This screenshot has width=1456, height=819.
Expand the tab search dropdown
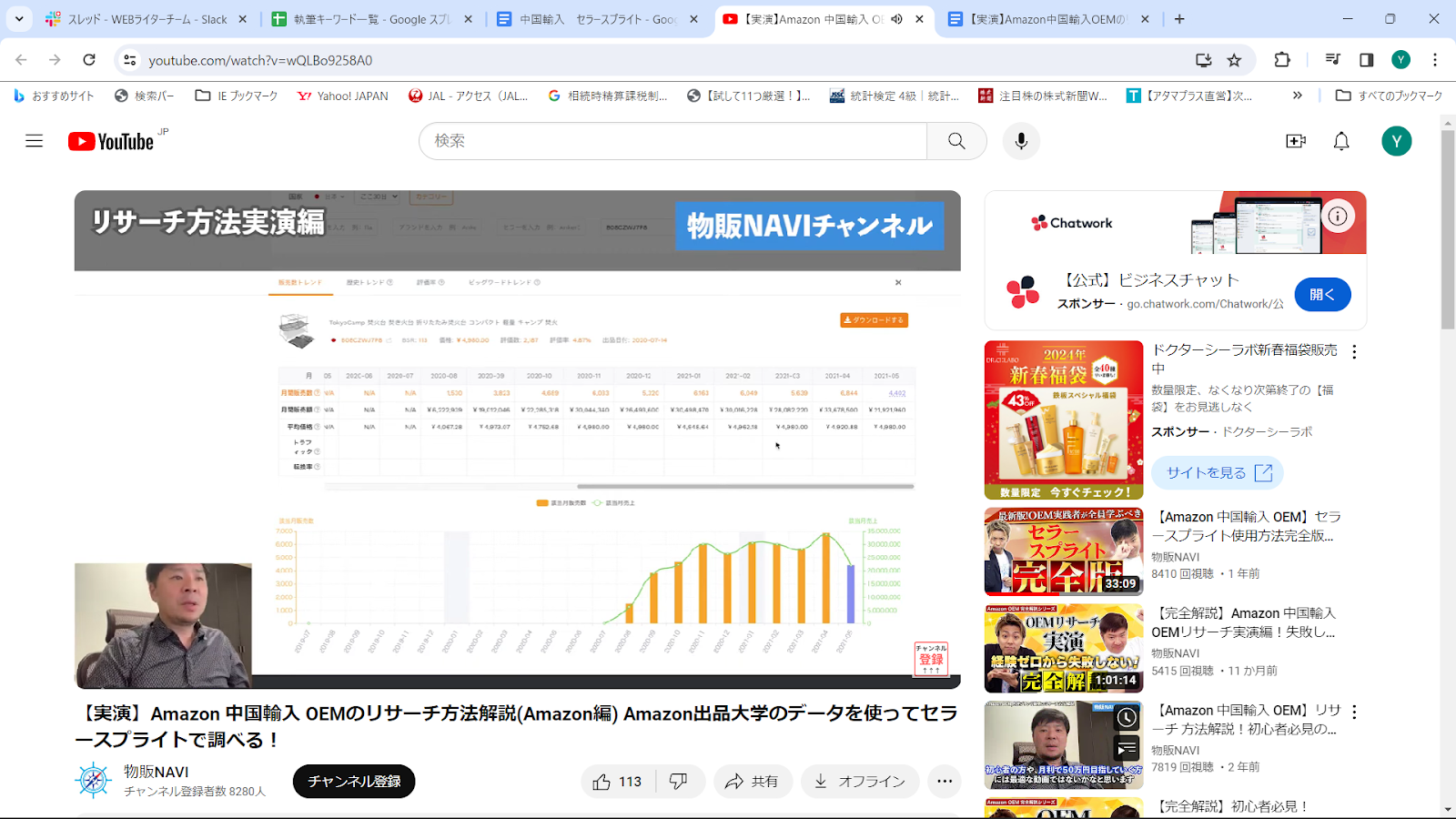click(x=18, y=18)
